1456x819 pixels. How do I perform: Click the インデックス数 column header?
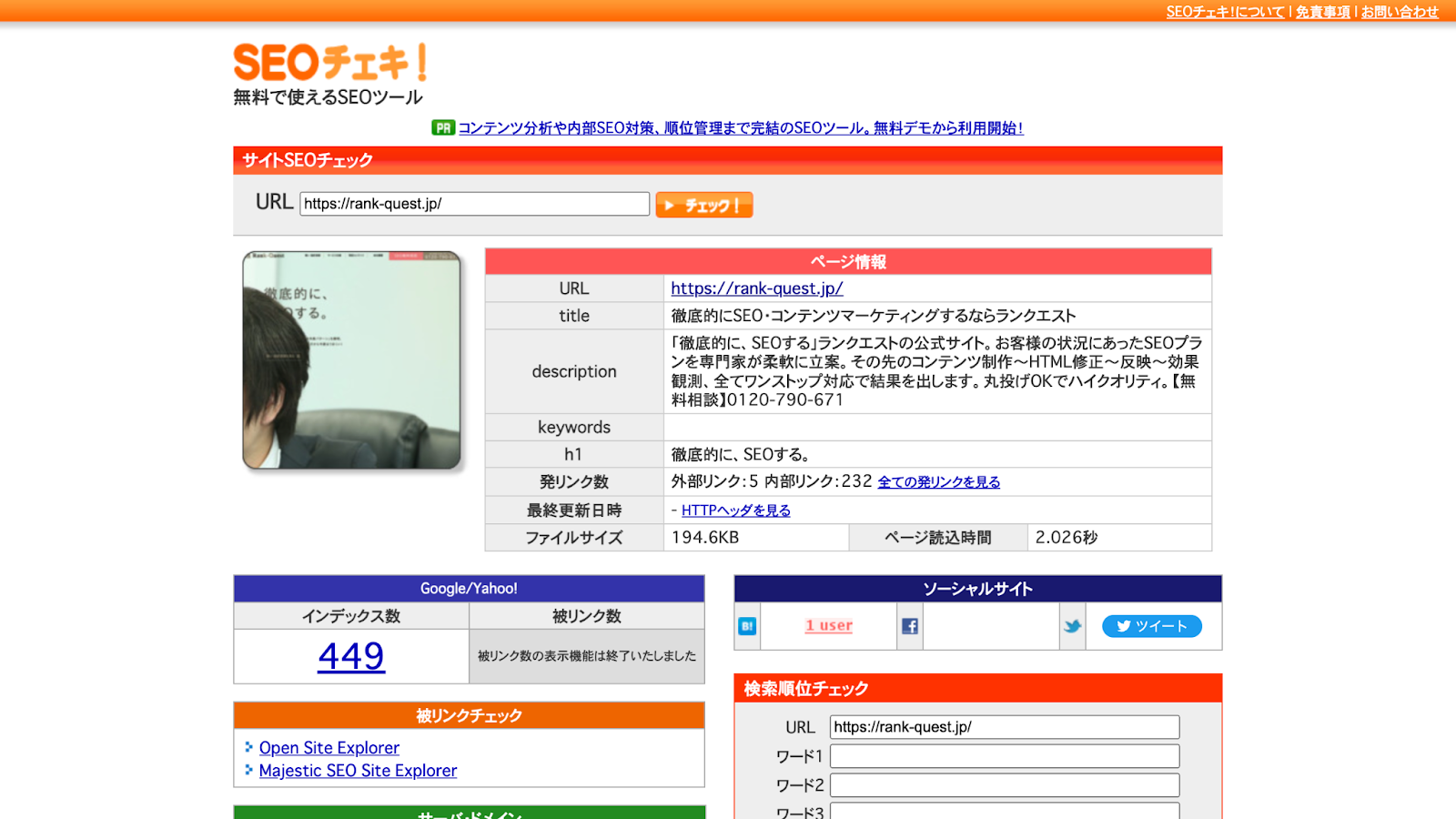pyautogui.click(x=351, y=616)
